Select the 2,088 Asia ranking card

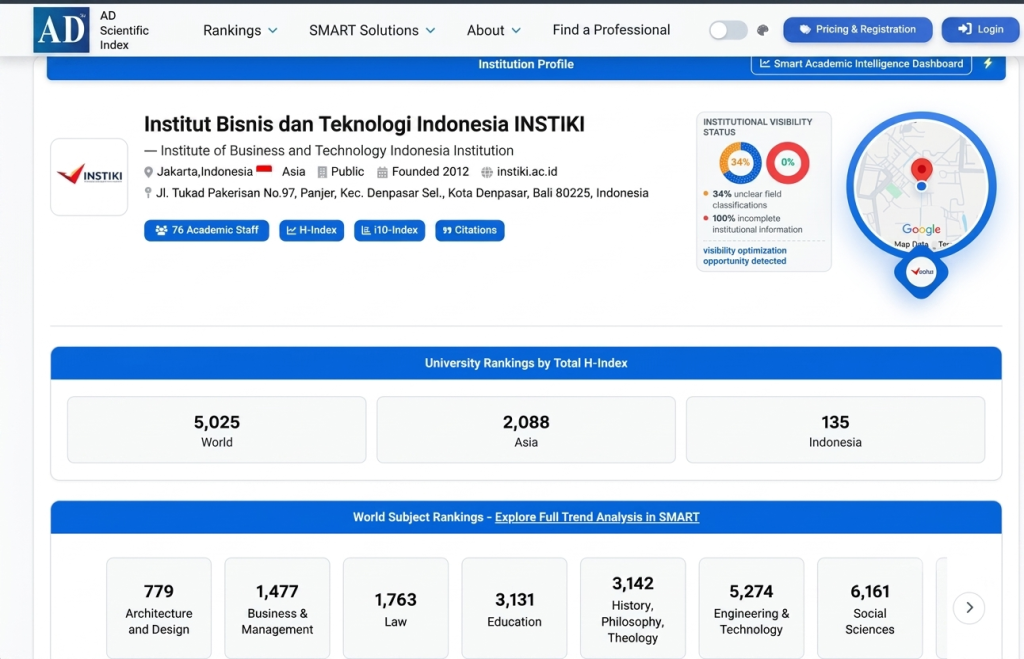tap(526, 430)
